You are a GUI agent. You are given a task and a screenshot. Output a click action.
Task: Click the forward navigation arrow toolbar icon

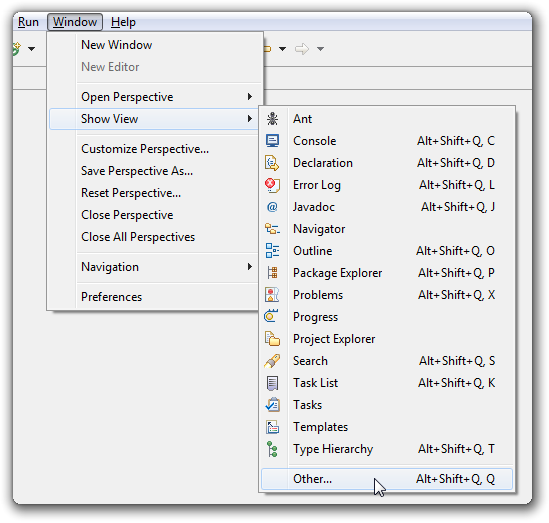point(302,49)
